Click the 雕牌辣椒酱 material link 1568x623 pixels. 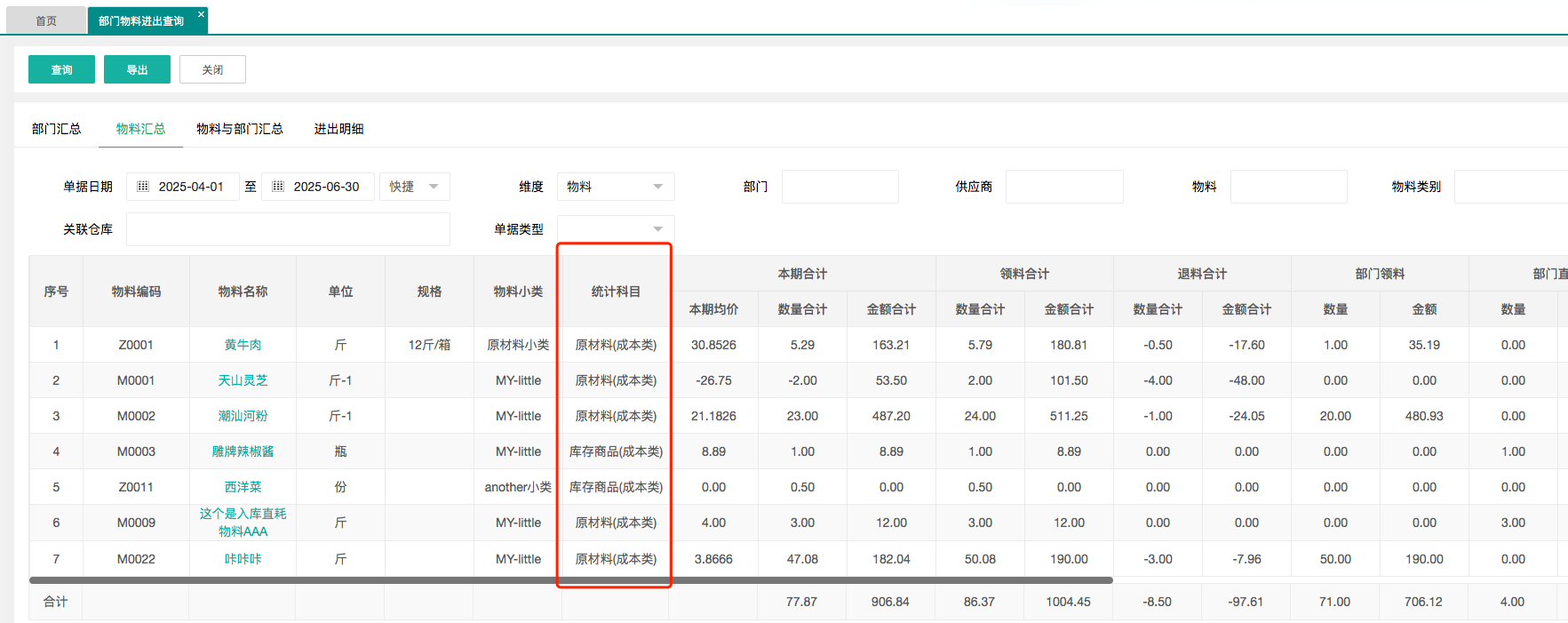[243, 451]
